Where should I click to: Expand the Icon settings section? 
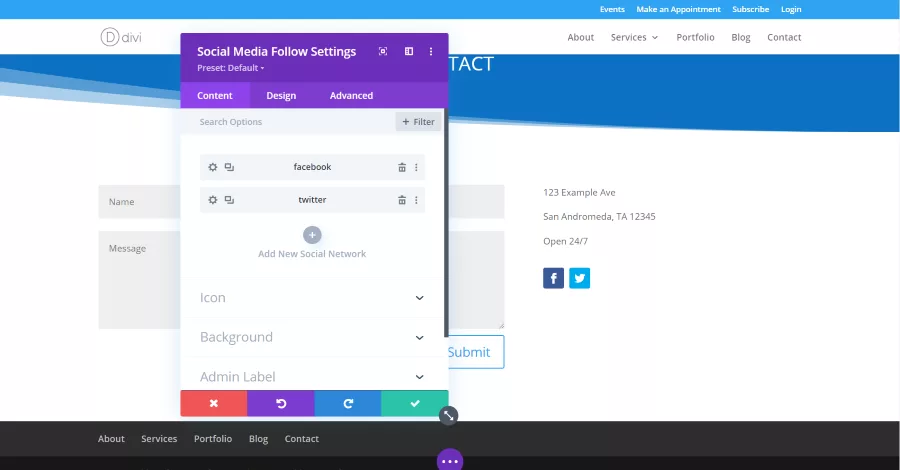pyautogui.click(x=312, y=298)
